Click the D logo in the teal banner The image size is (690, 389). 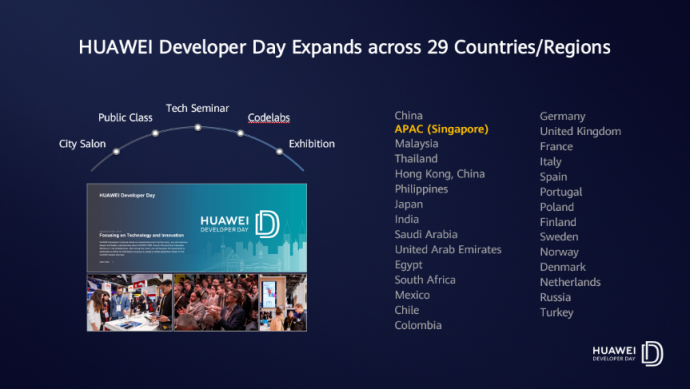pyautogui.click(x=267, y=224)
